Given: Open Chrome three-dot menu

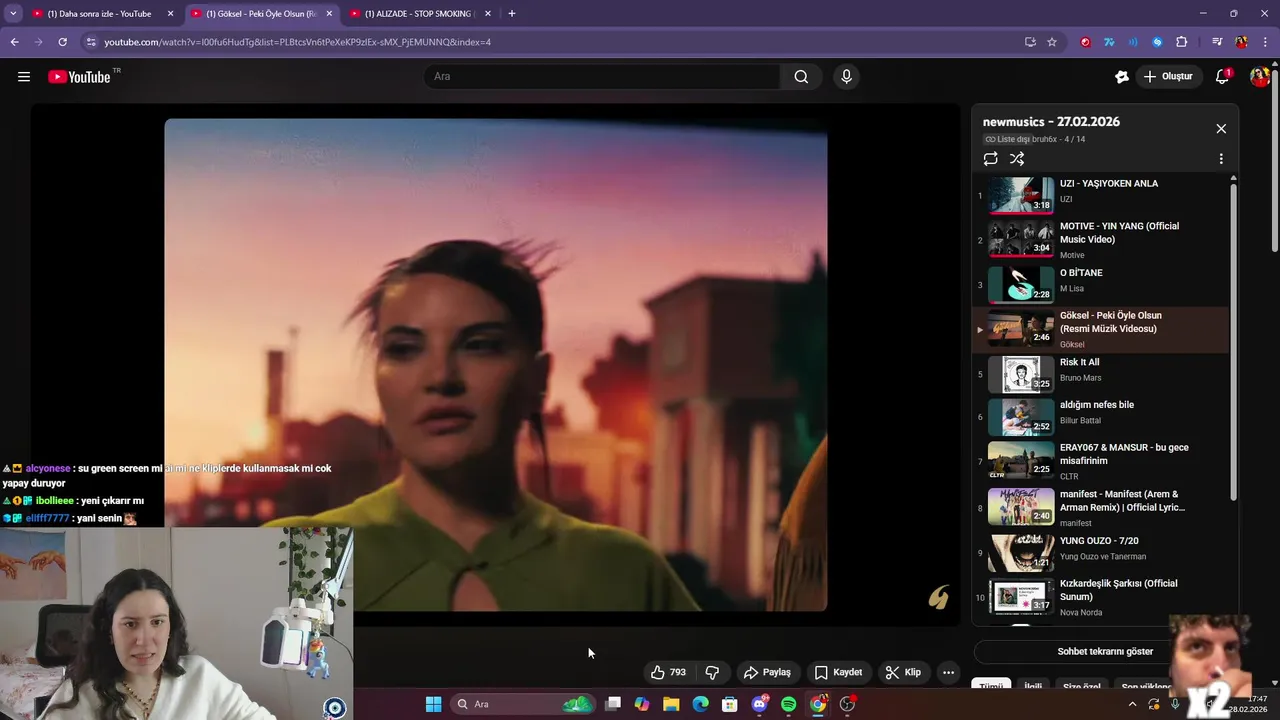Looking at the screenshot, I should [x=1264, y=42].
